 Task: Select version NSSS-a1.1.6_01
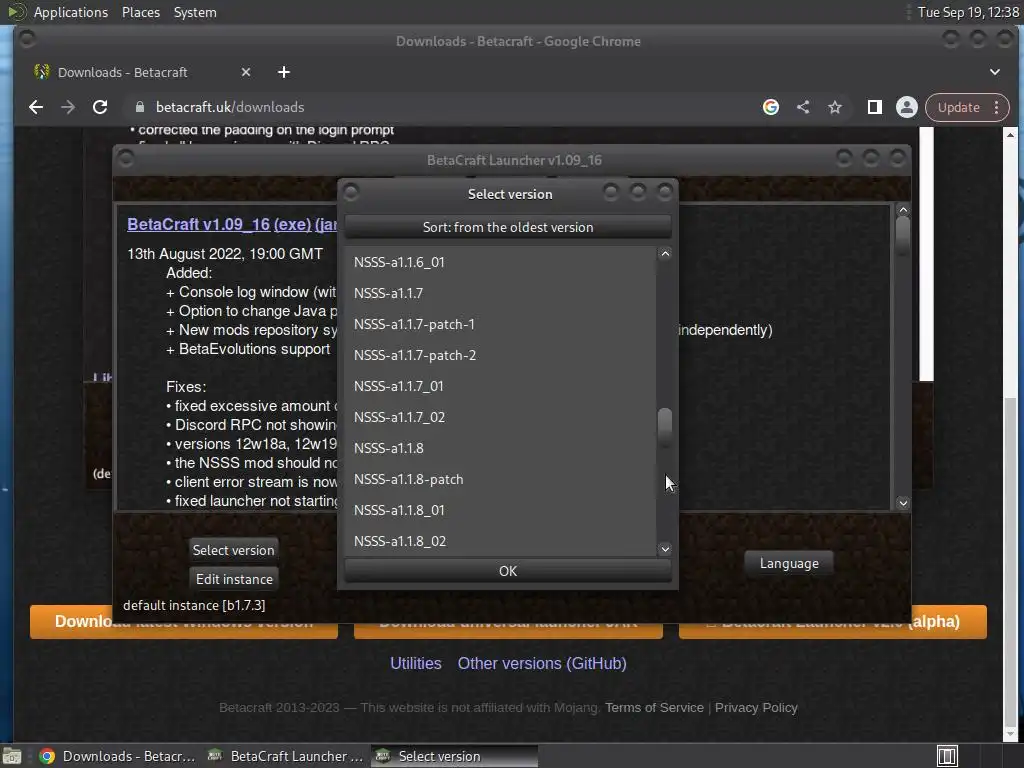coord(500,262)
